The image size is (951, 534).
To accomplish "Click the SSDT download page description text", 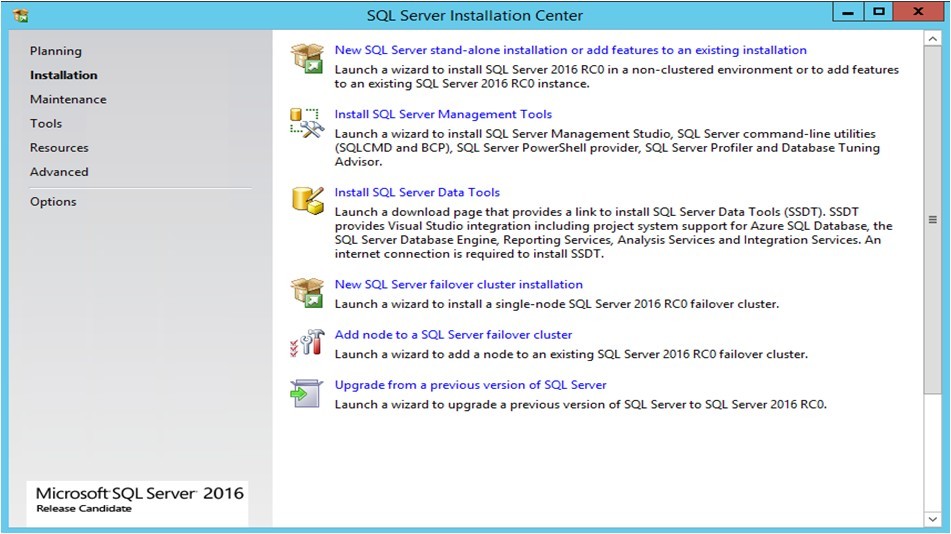I will tap(613, 233).
